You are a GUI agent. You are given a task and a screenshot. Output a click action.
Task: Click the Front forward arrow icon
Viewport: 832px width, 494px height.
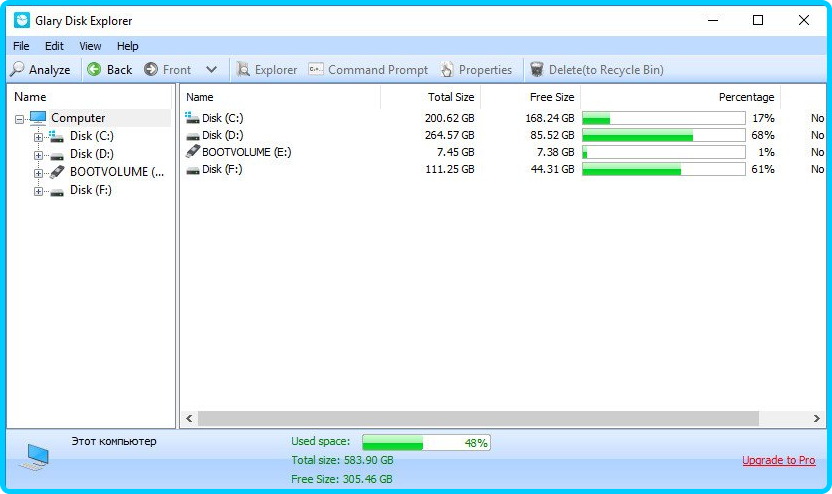click(x=151, y=70)
